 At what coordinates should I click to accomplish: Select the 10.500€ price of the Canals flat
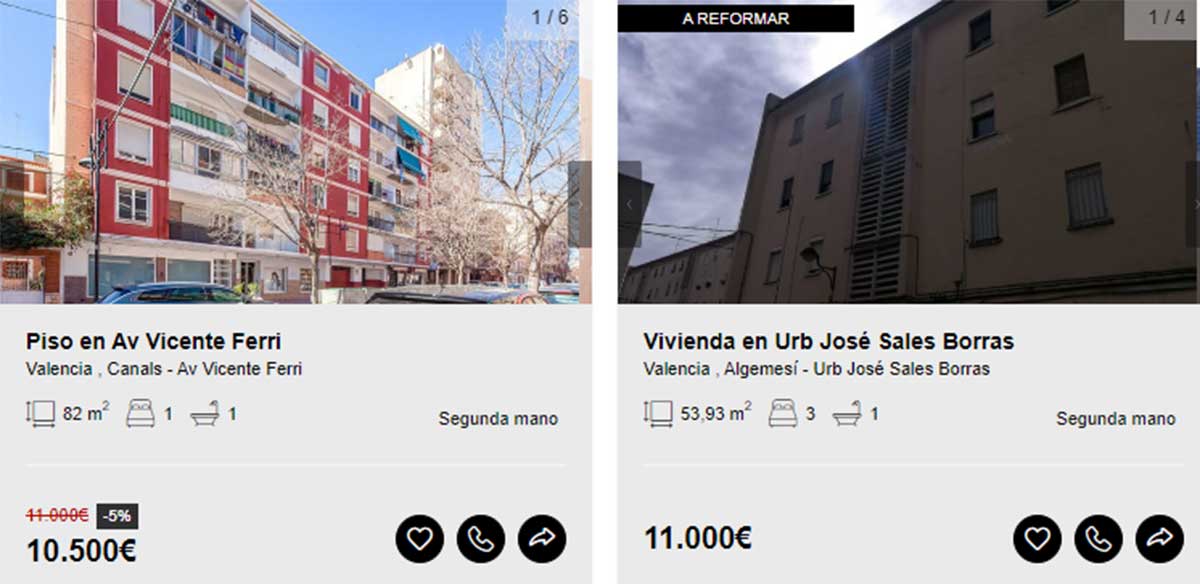coord(81,550)
